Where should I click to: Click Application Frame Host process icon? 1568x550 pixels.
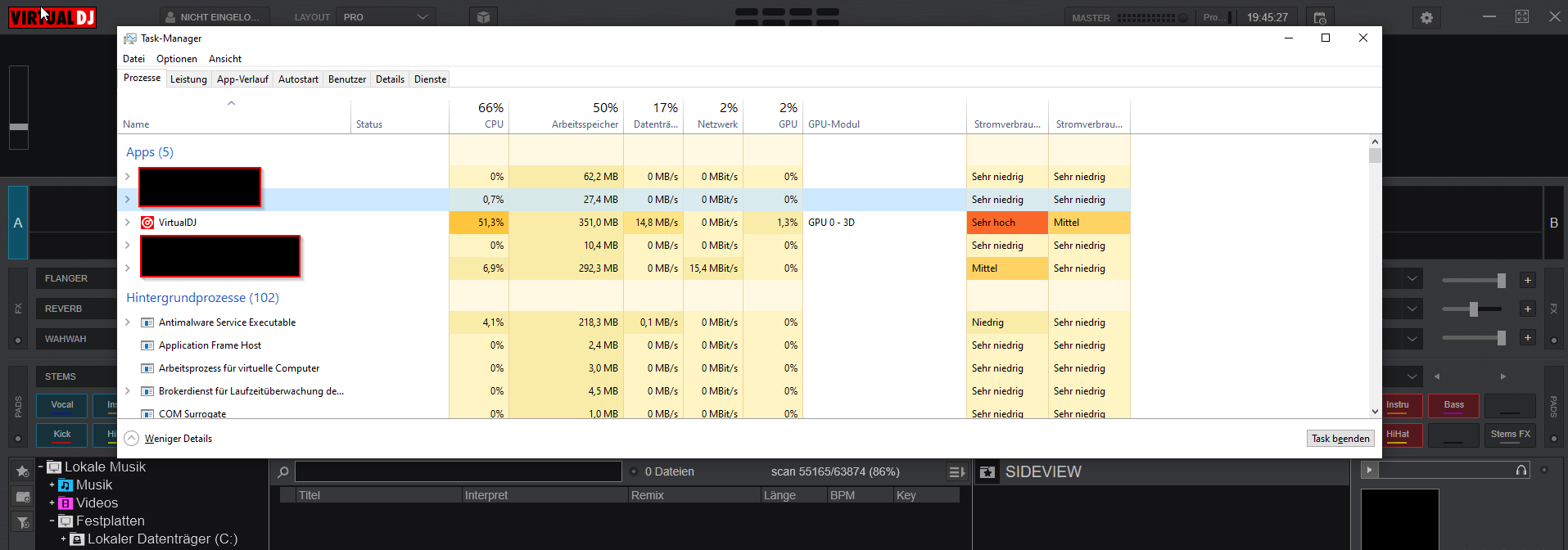(147, 345)
